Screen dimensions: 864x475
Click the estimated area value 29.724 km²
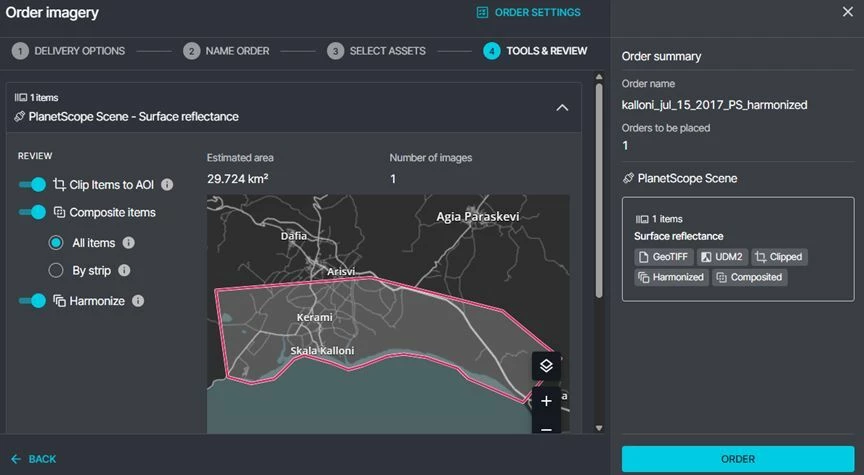[x=237, y=179]
